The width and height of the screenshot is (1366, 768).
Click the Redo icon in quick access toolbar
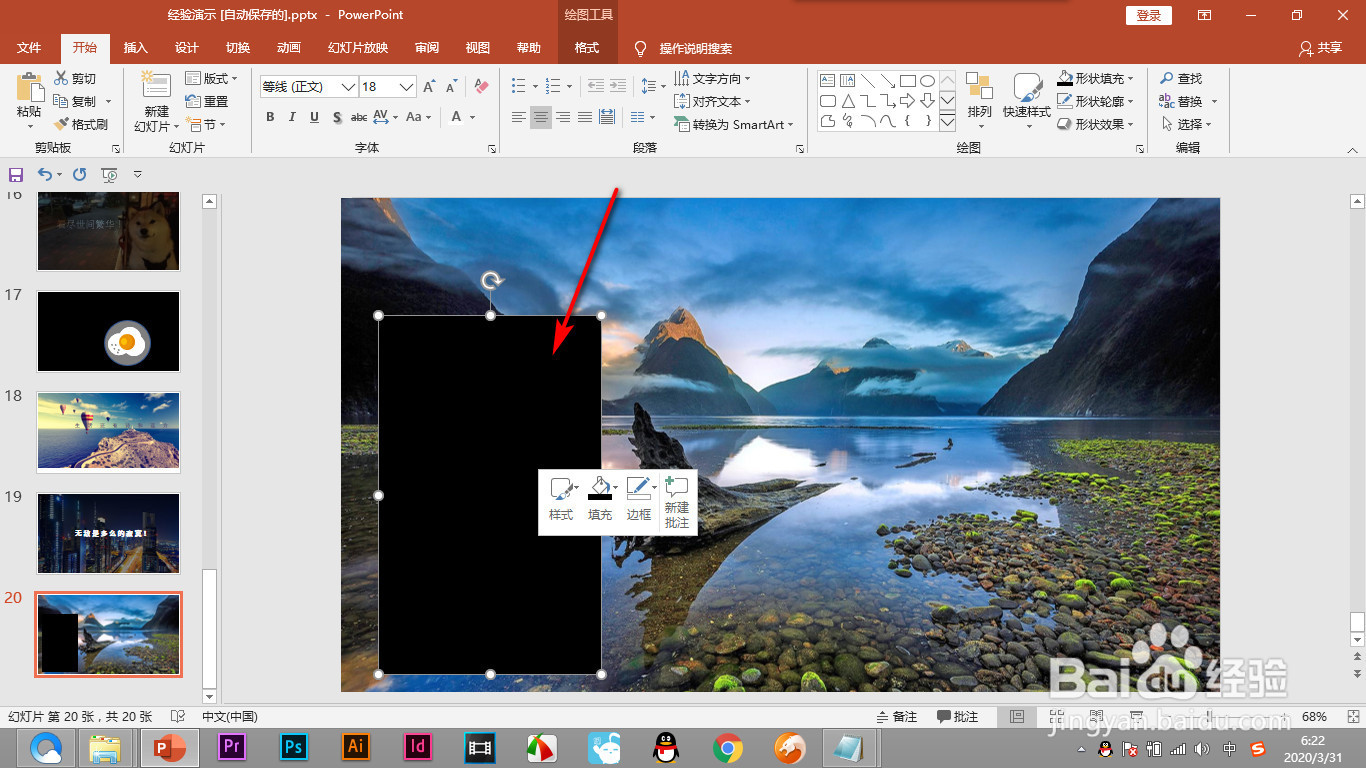[80, 174]
